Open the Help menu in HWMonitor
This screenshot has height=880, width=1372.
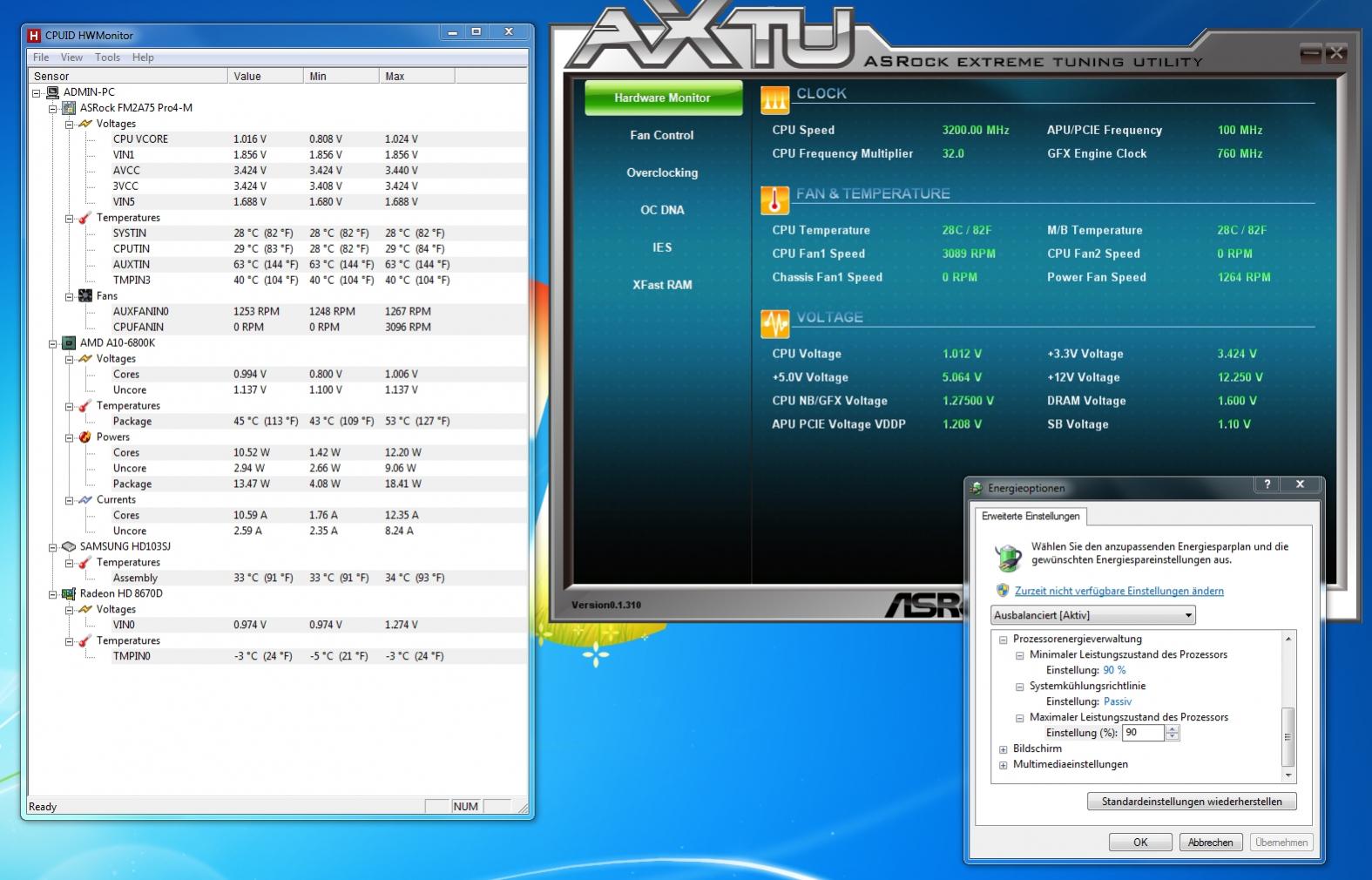click(143, 58)
